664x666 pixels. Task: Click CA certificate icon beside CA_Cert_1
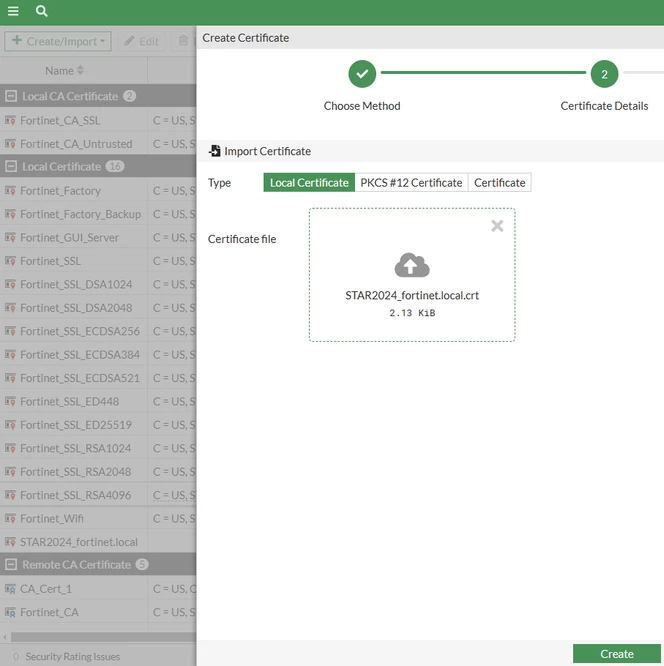click(x=10, y=589)
